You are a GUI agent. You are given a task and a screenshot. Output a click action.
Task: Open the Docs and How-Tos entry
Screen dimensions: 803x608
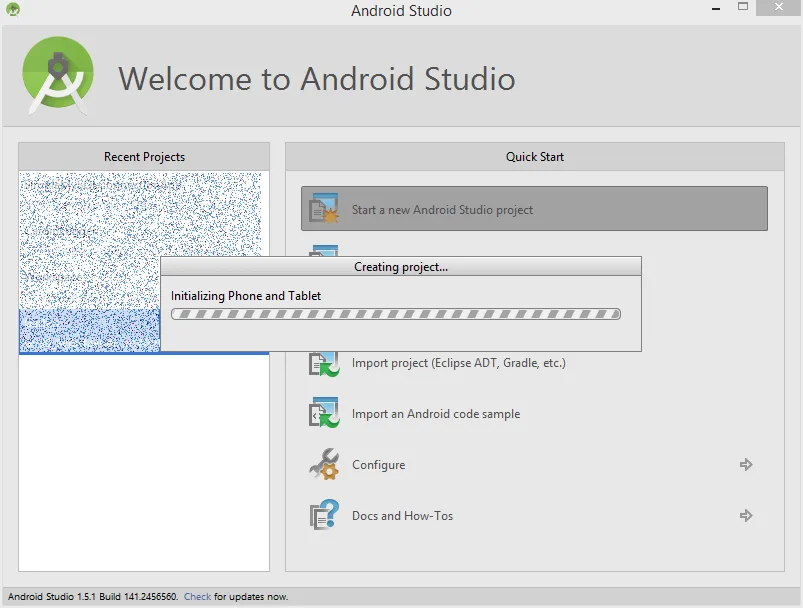coord(402,516)
